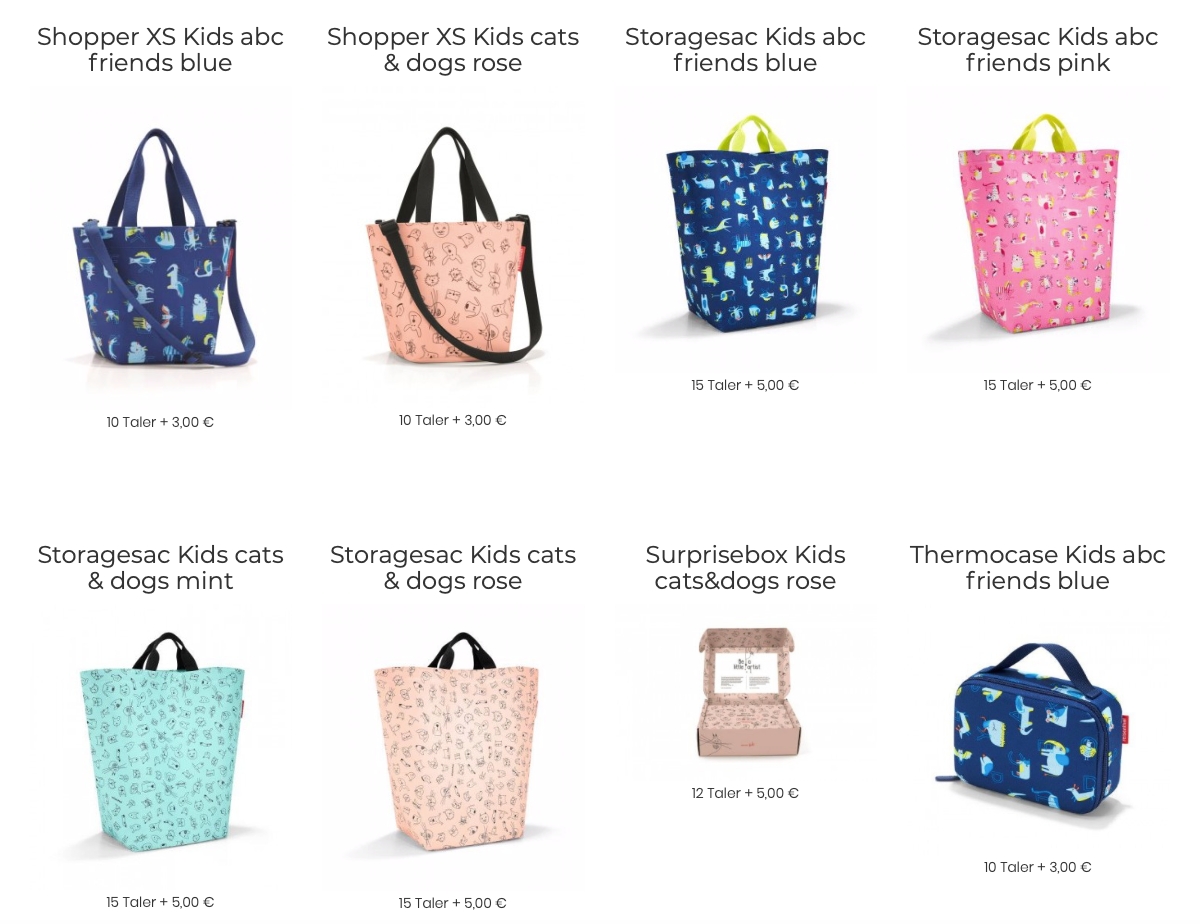View the mint storagesac product image
Image resolution: width=1200 pixels, height=924 pixels.
pyautogui.click(x=160, y=746)
